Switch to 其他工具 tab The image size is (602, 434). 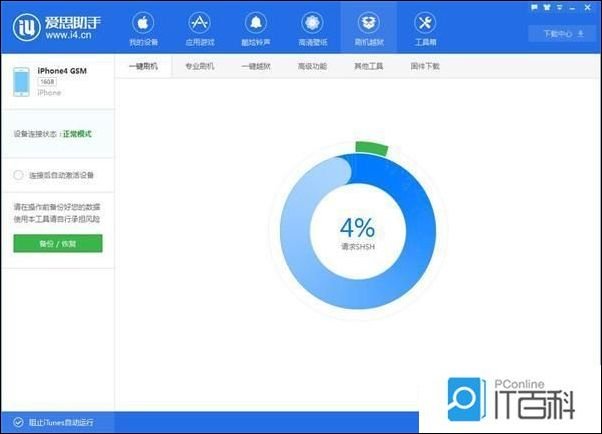pyautogui.click(x=368, y=66)
